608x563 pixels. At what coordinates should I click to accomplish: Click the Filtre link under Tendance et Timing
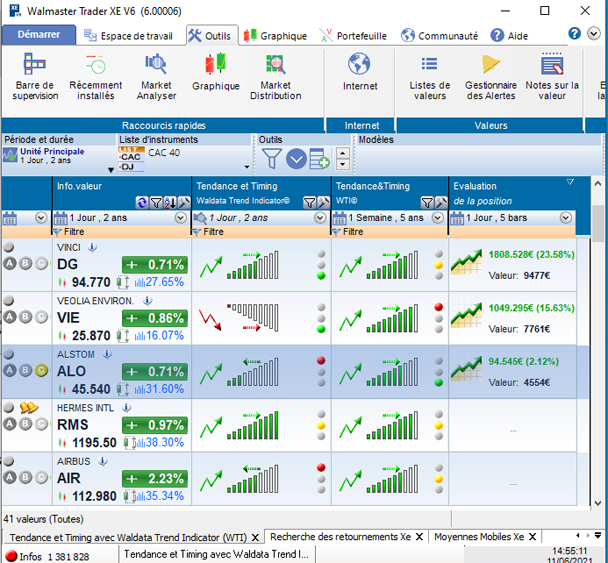coord(213,232)
